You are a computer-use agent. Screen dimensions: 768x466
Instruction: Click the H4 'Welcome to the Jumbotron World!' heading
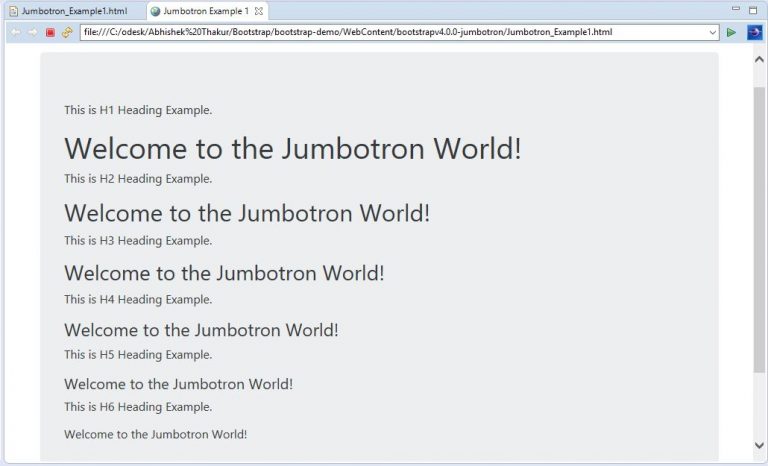tap(201, 330)
